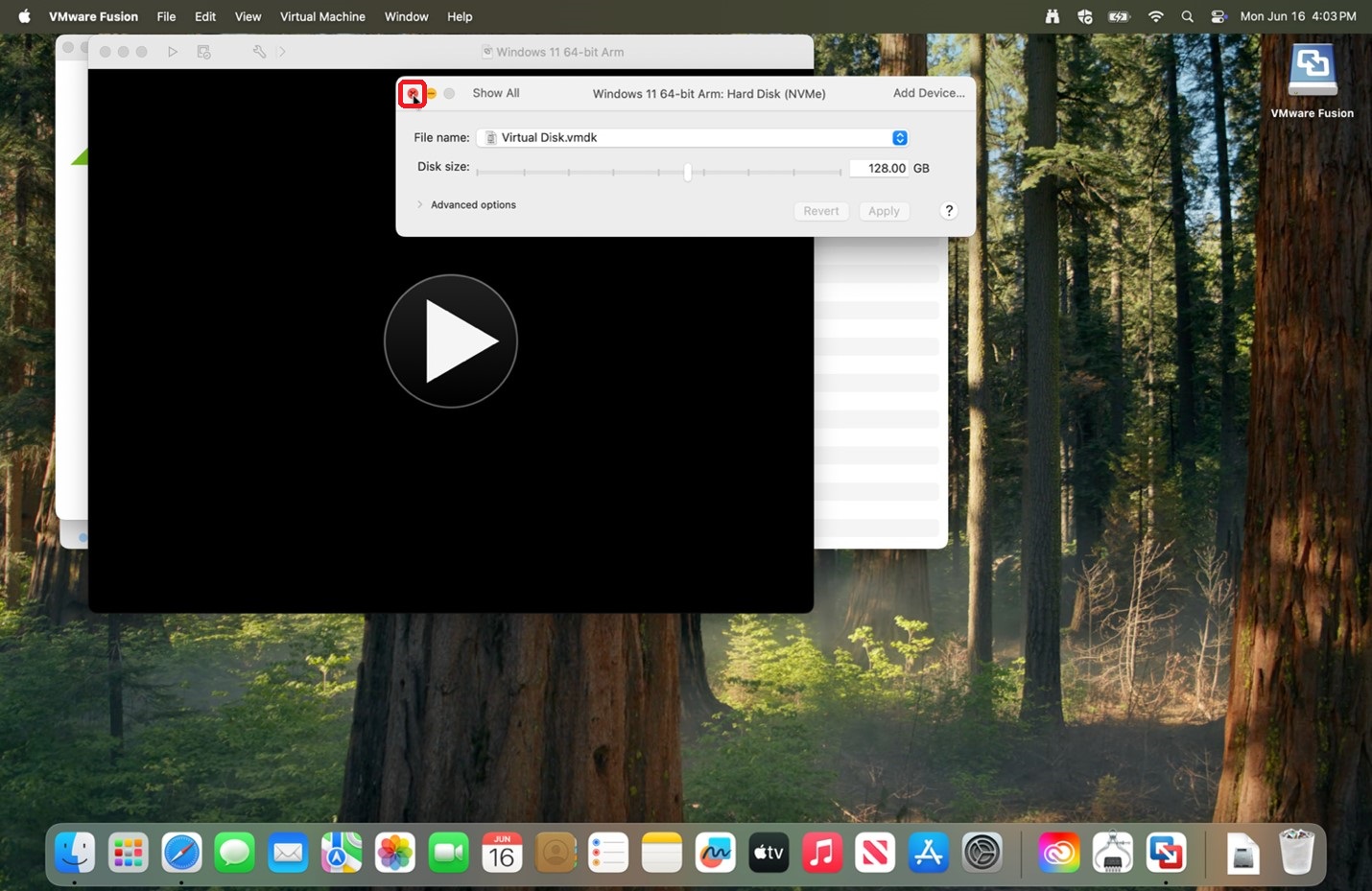Open Control Center in menu bar

(x=1218, y=16)
